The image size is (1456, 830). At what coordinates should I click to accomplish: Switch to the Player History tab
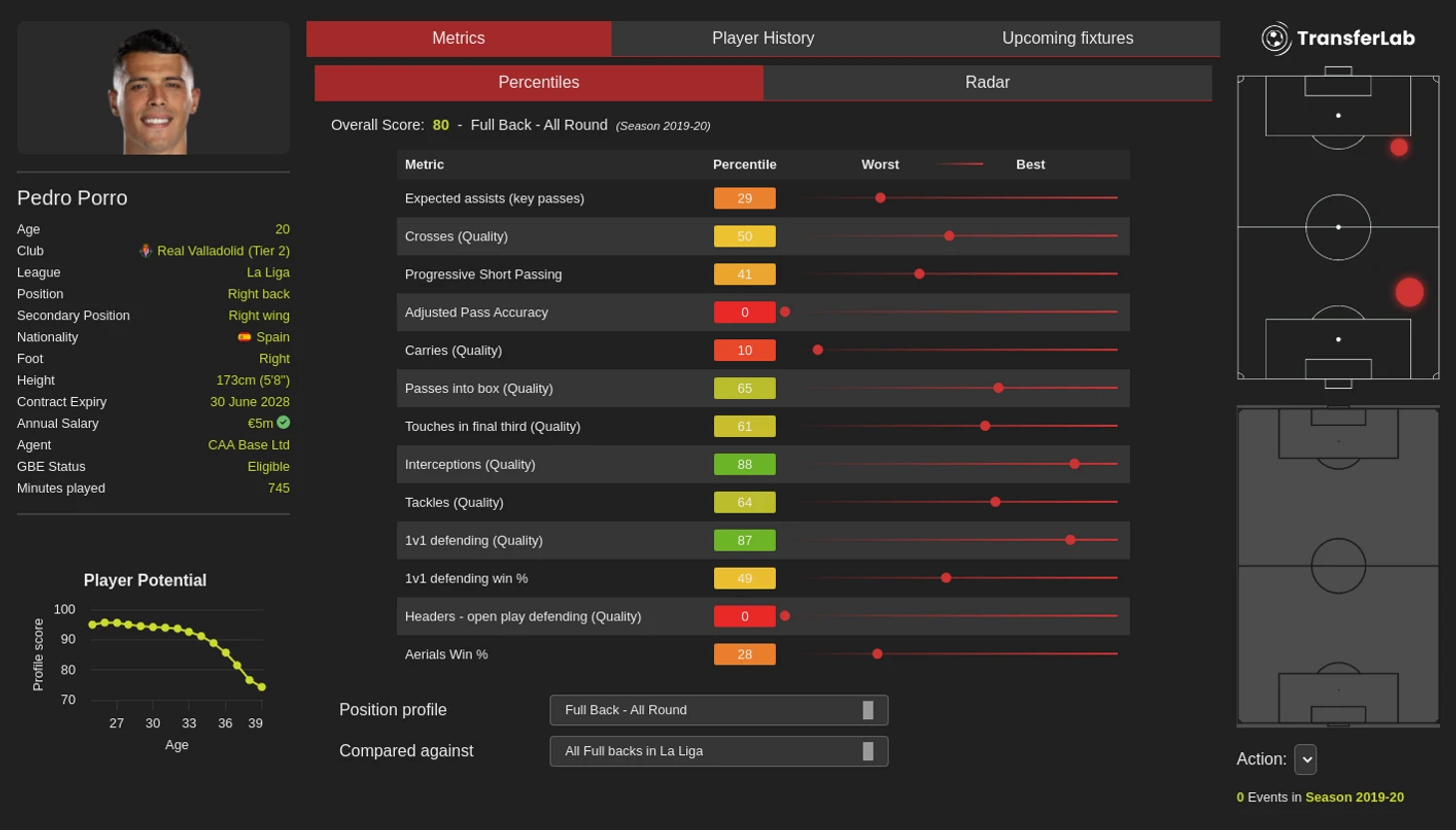coord(763,39)
